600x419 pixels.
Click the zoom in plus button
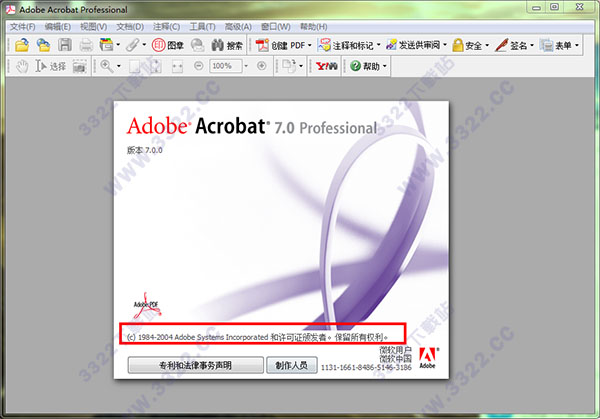[x=262, y=66]
